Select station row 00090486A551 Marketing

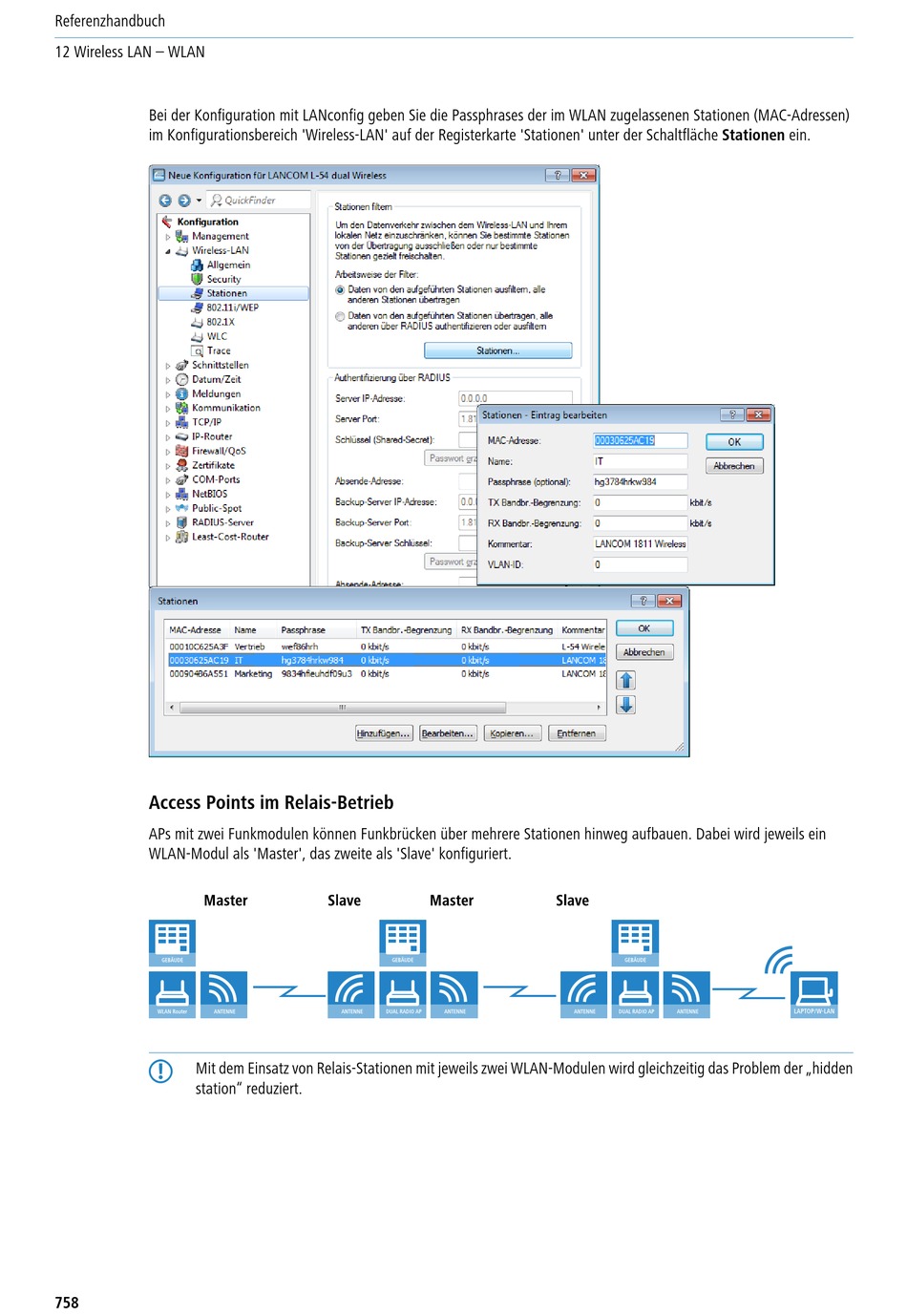(x=387, y=673)
